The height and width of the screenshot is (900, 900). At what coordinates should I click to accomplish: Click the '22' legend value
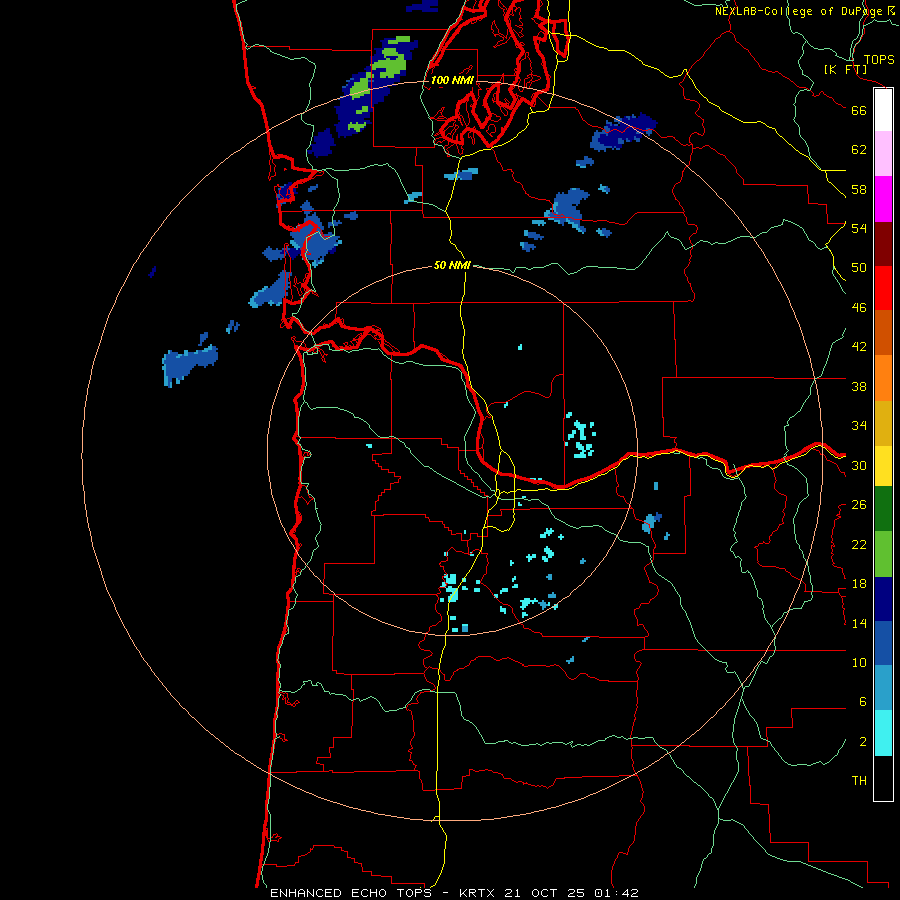point(859,544)
